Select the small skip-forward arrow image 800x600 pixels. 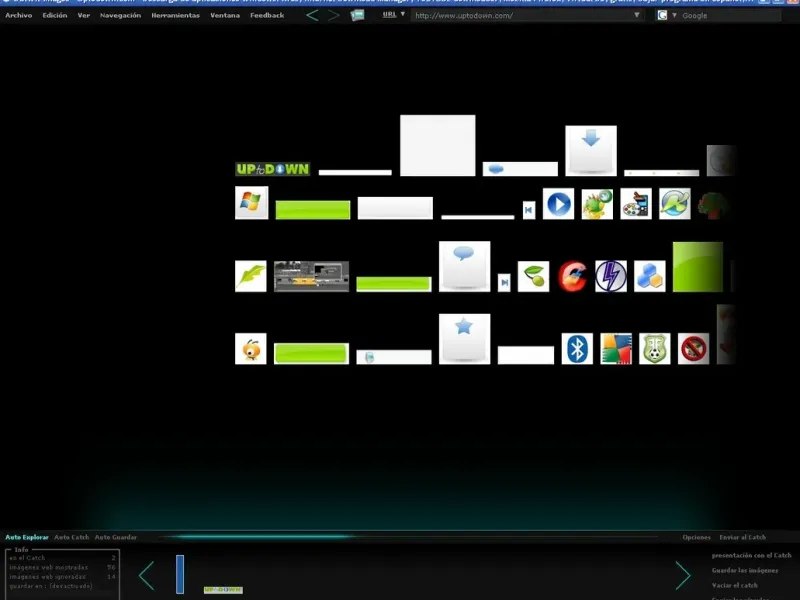[504, 283]
